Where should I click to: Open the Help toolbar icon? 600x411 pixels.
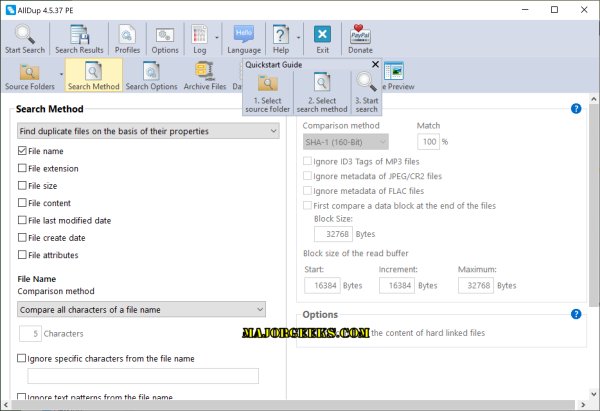(x=281, y=35)
